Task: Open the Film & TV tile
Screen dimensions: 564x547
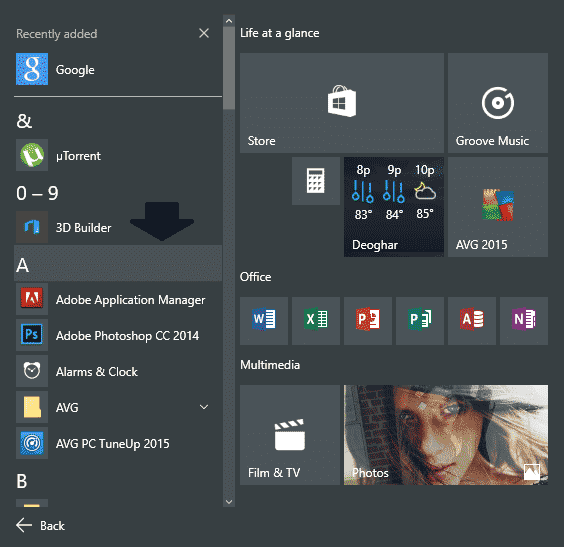Action: coord(290,435)
